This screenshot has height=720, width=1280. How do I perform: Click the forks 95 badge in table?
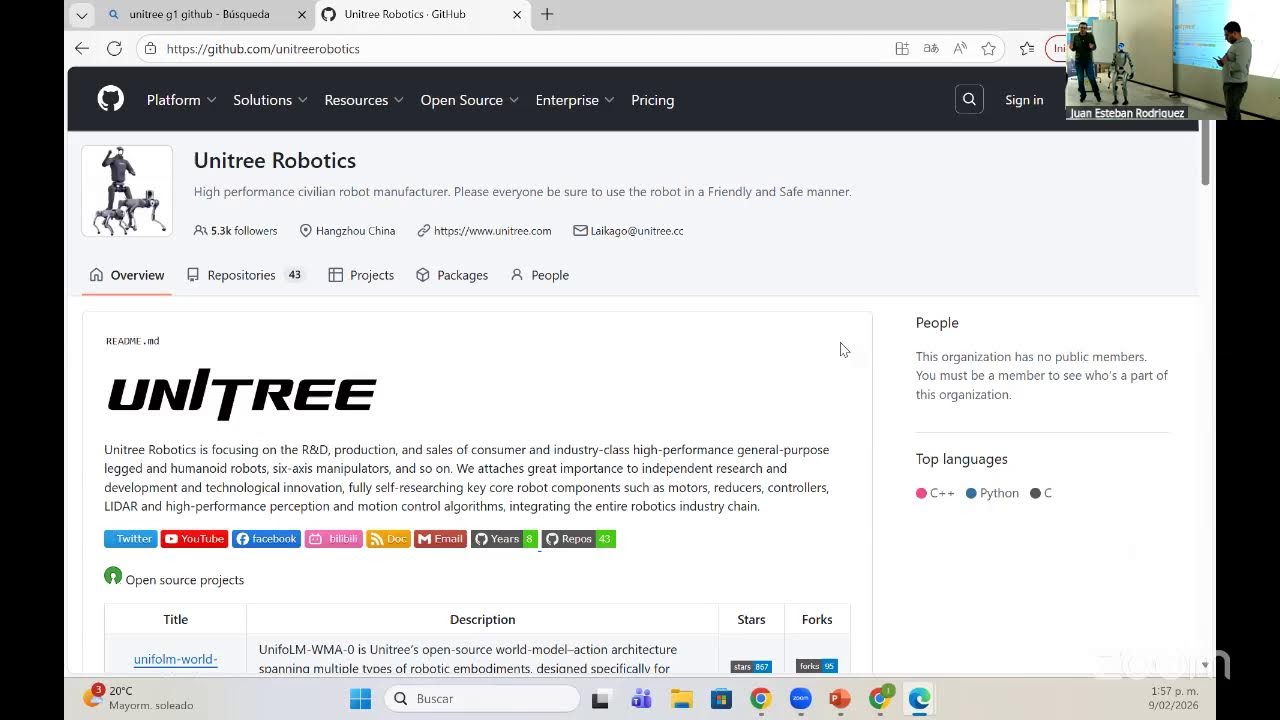pyautogui.click(x=816, y=666)
